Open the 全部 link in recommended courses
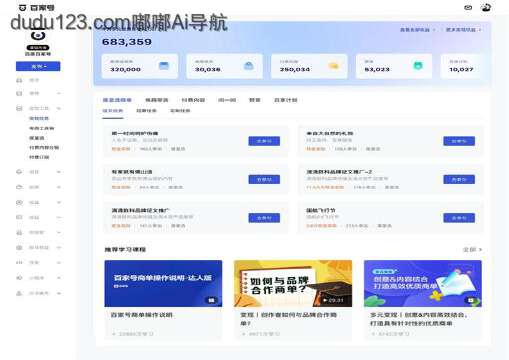The image size is (509, 360). 472,249
